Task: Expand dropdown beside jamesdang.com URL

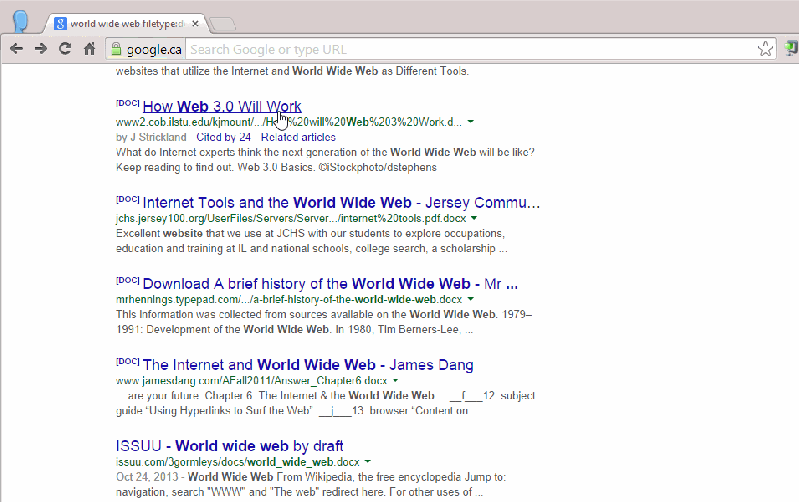Action: 395,381
